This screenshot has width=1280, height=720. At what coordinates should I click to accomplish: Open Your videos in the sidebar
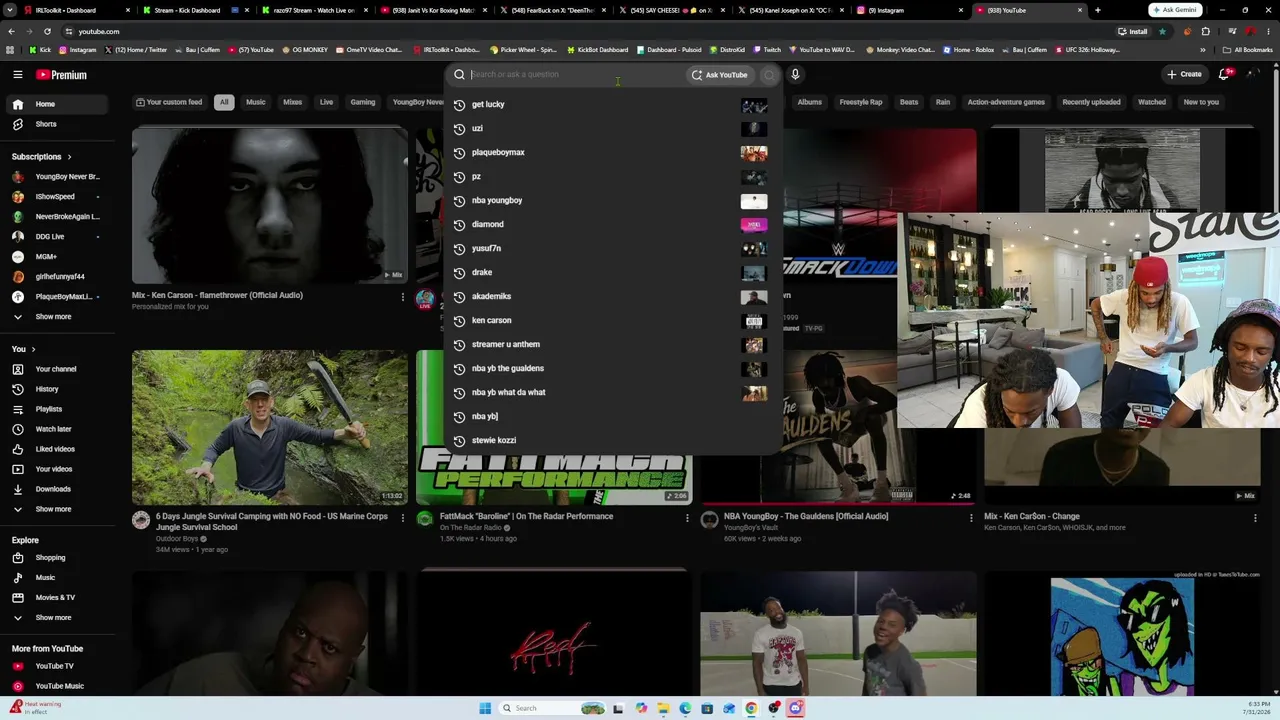58,469
